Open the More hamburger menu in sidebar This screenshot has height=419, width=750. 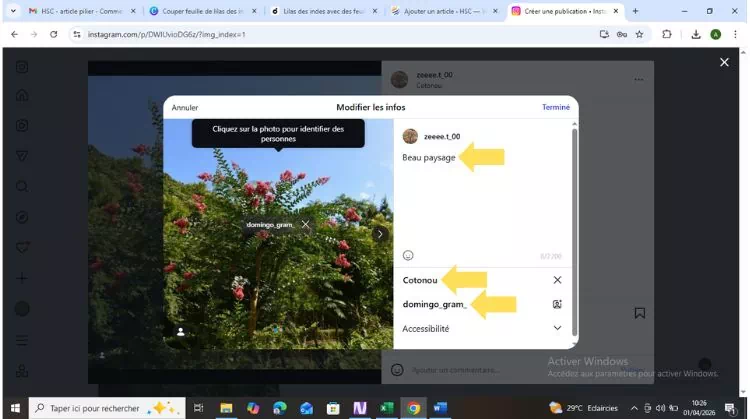(22, 341)
